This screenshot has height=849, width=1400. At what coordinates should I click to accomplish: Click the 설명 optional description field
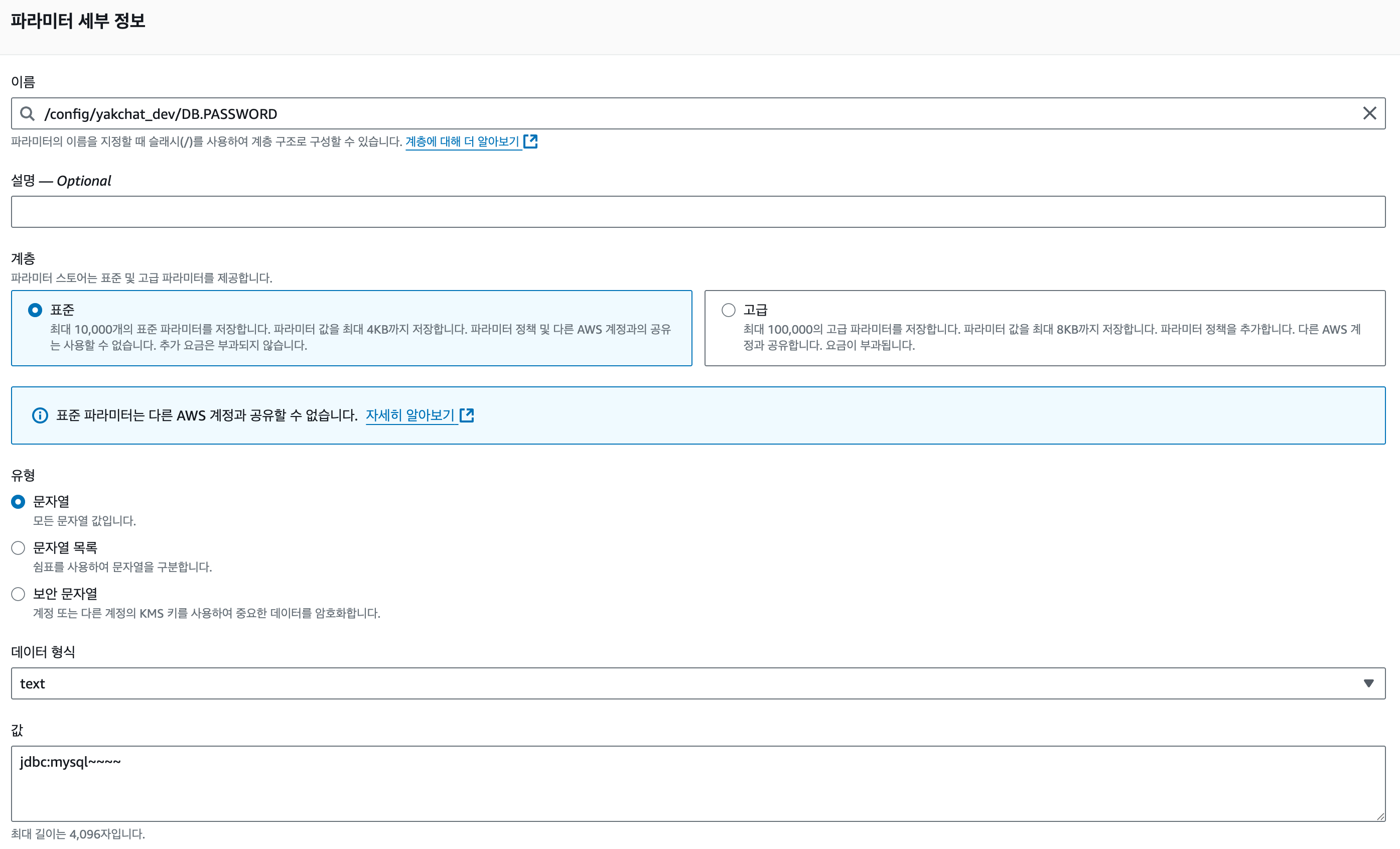point(697,212)
